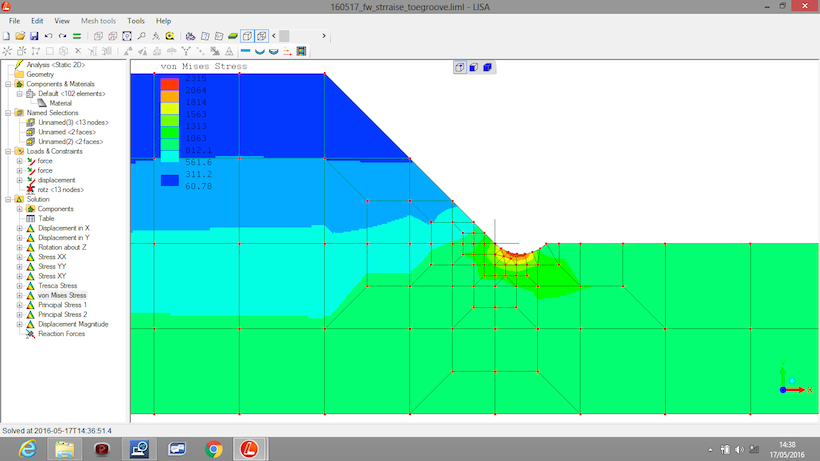Click the Open file folder icon
820x461 pixels.
click(x=20, y=36)
